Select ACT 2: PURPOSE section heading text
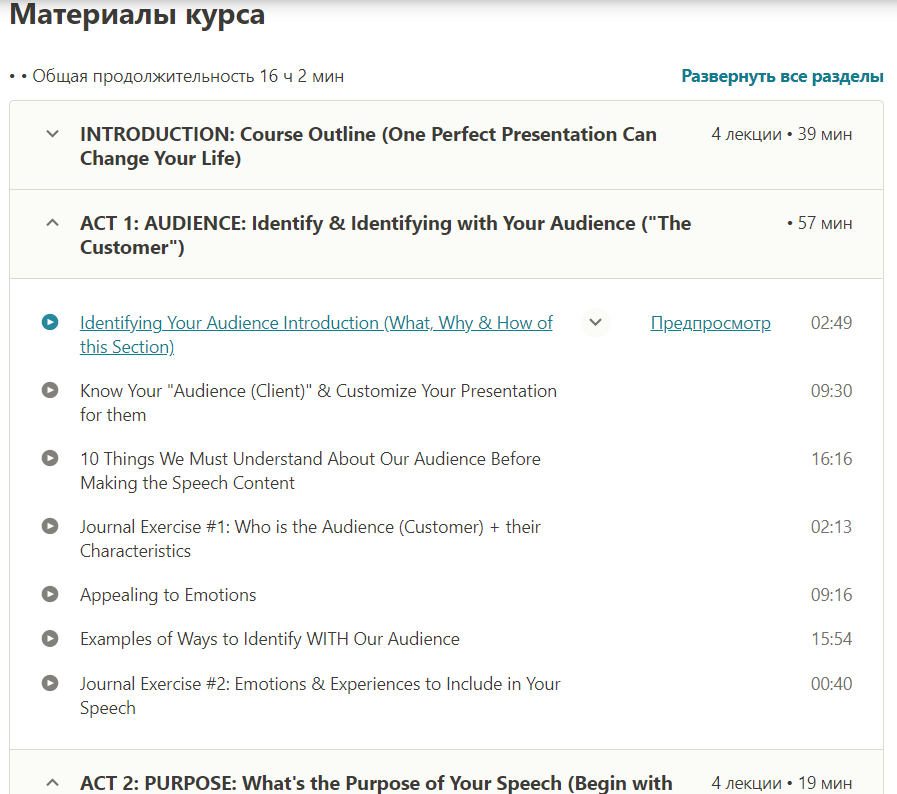This screenshot has width=897, height=794. [376, 782]
